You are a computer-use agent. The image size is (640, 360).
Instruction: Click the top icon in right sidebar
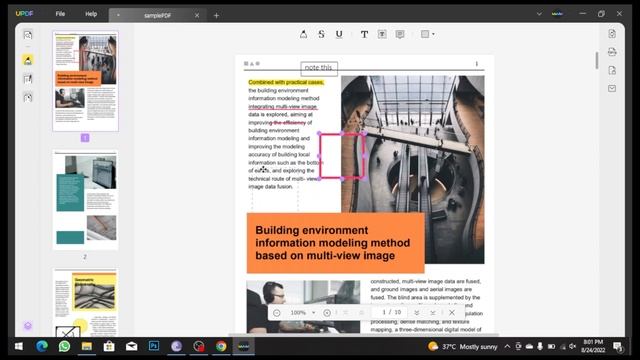612,33
